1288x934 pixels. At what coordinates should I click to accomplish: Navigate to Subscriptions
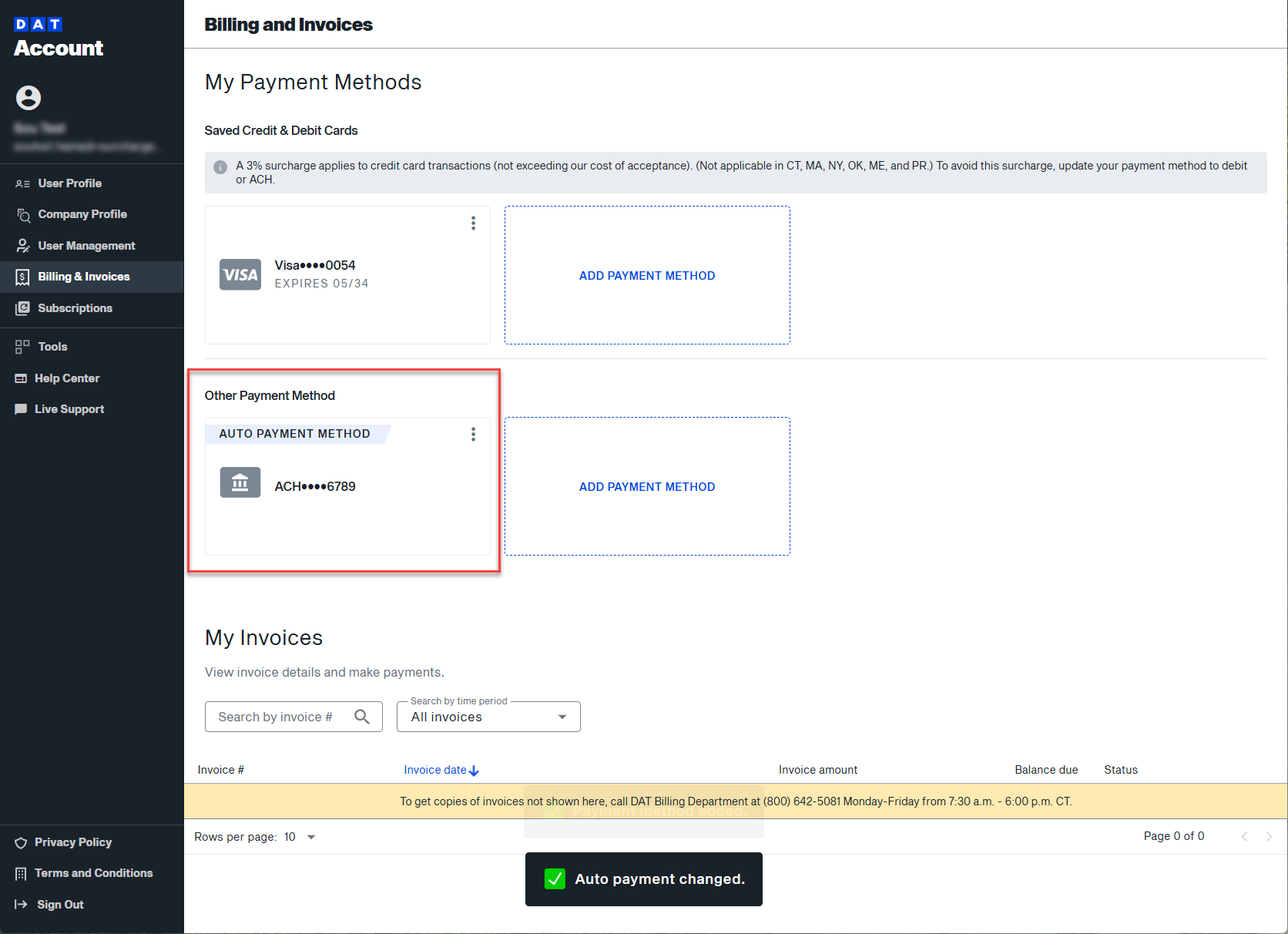pyautogui.click(x=92, y=308)
